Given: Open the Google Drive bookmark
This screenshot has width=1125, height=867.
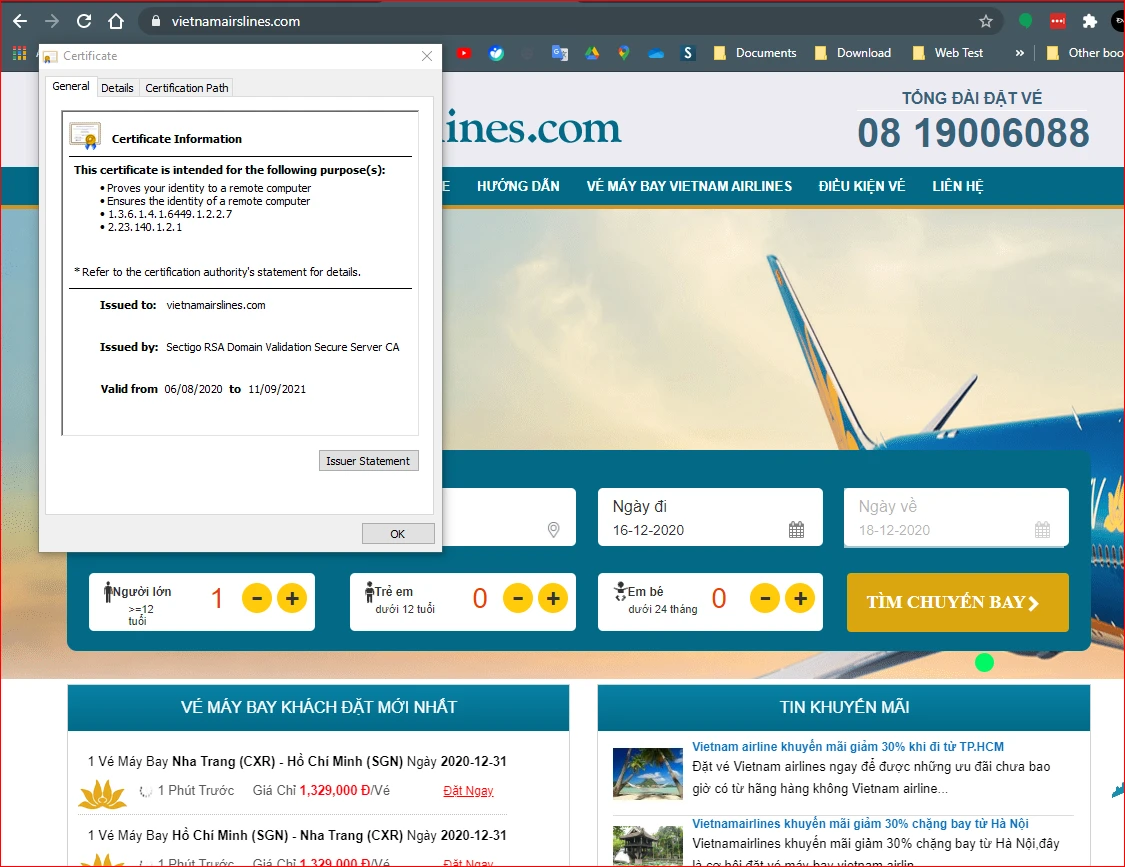Looking at the screenshot, I should 592,53.
